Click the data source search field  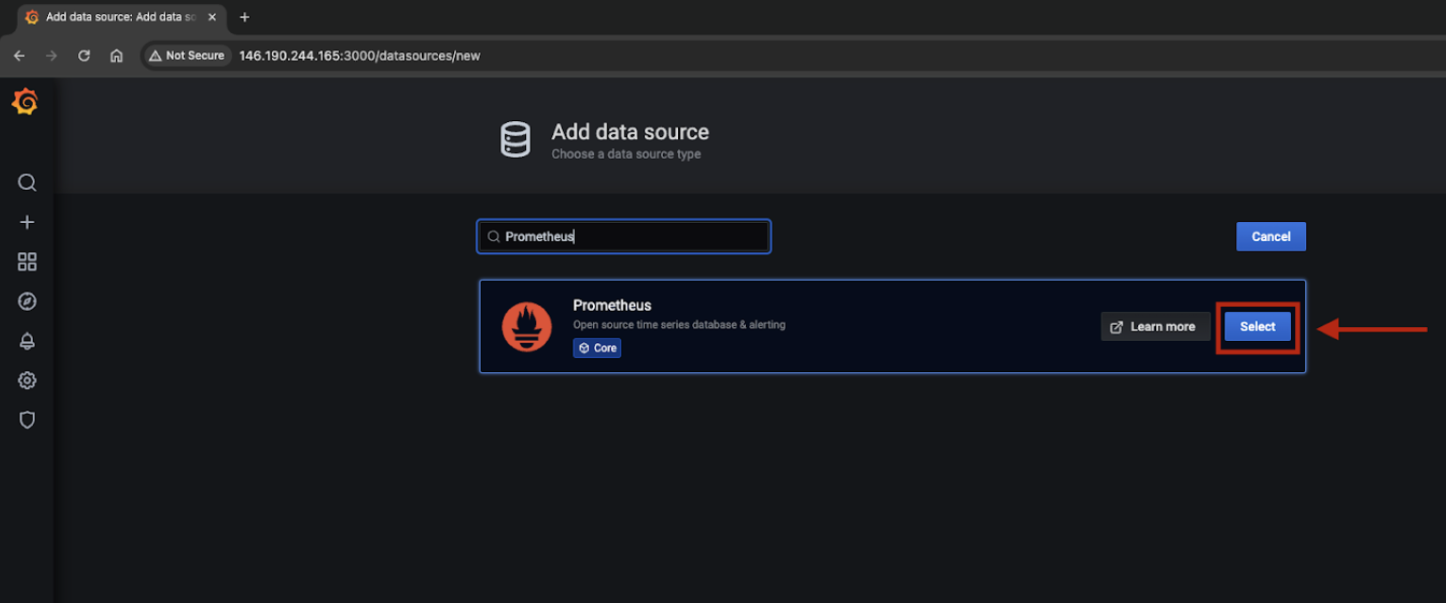[x=630, y=237]
